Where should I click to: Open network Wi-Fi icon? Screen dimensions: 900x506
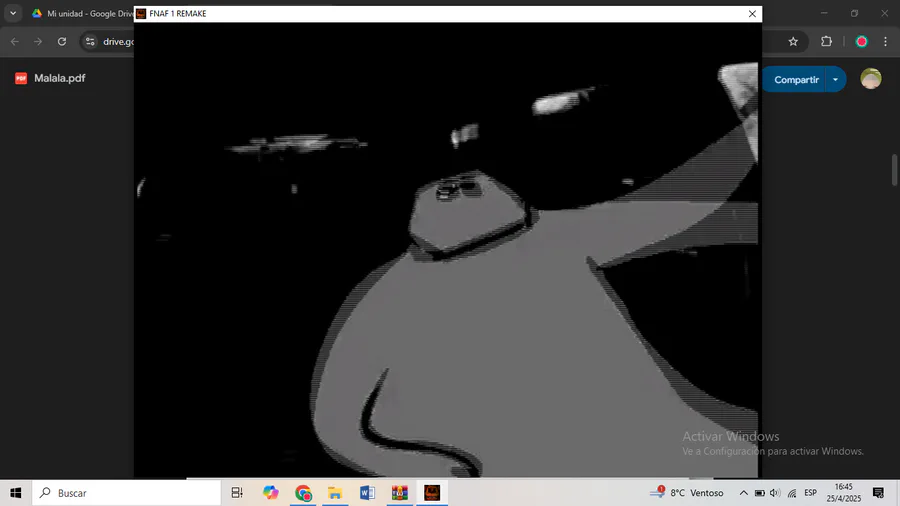[x=792, y=493]
